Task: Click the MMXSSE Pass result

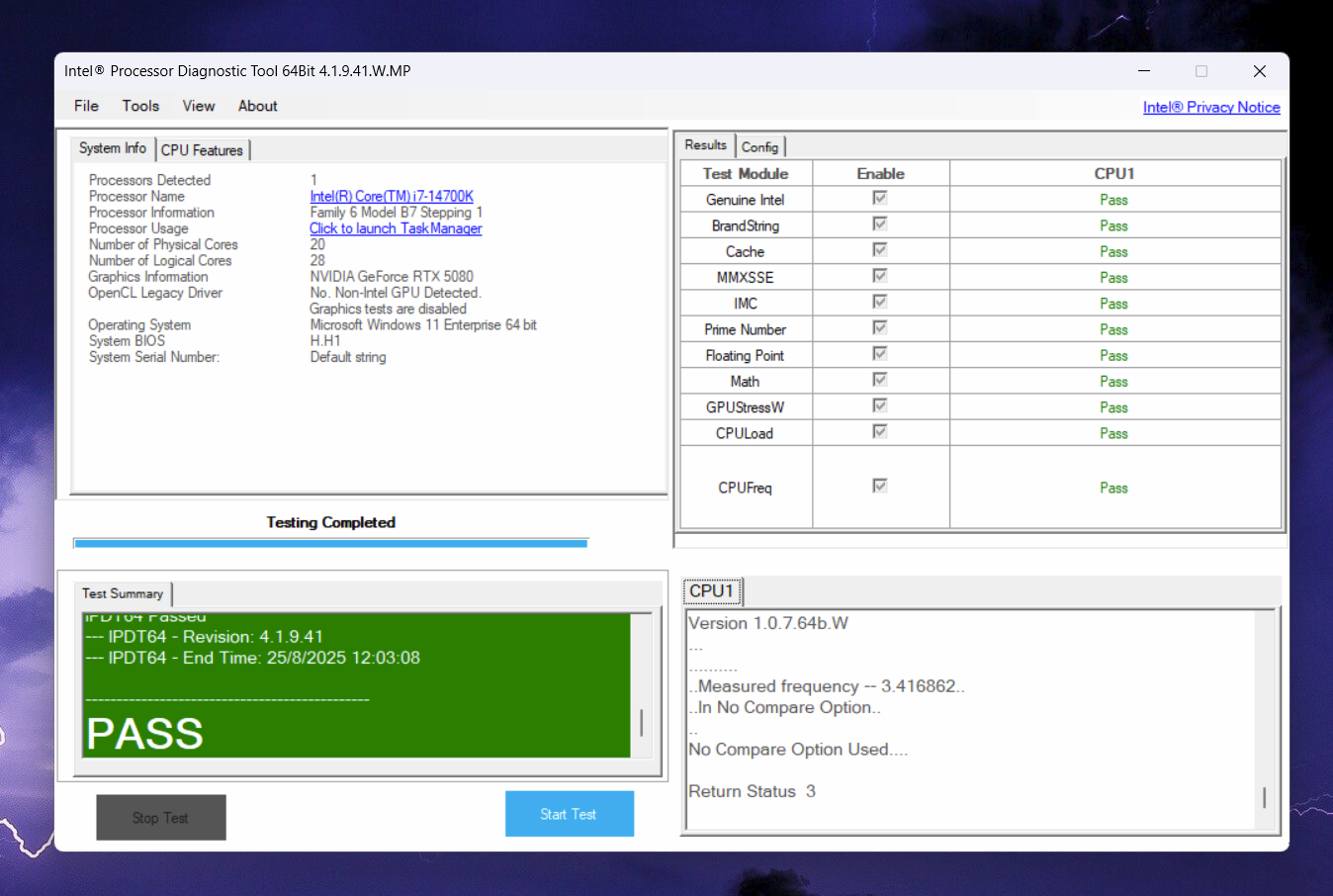Action: pyautogui.click(x=1114, y=278)
